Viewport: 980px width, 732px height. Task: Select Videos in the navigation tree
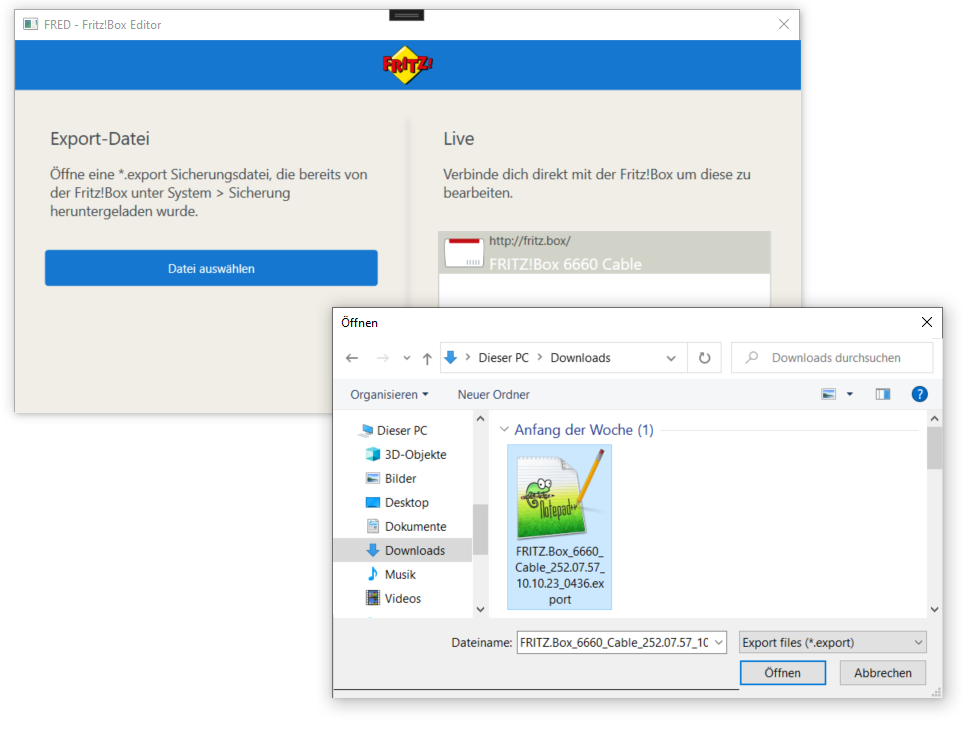coord(402,598)
